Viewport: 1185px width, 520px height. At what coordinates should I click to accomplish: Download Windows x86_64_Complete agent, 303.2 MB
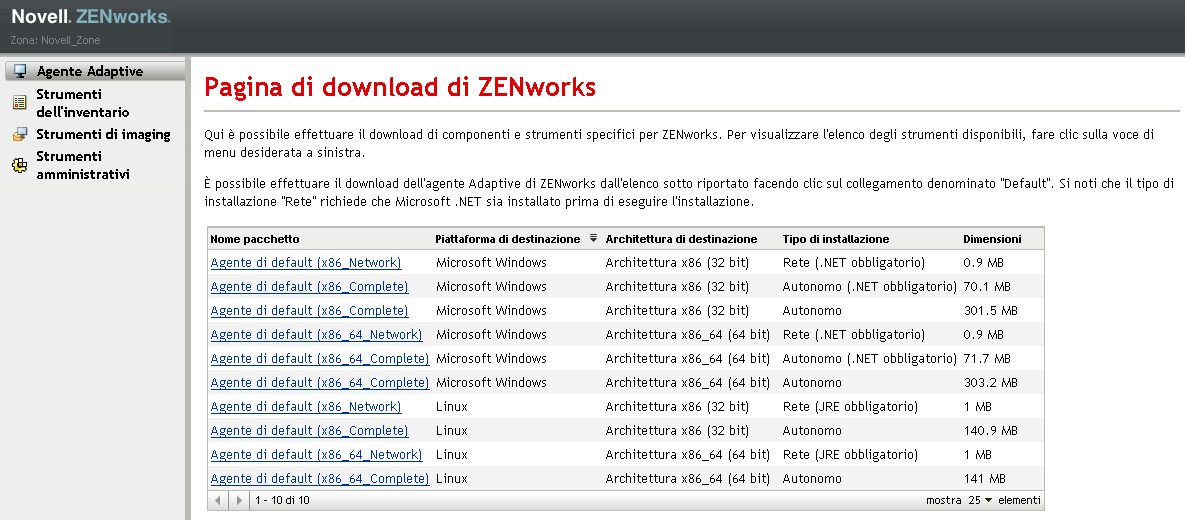pyautogui.click(x=320, y=383)
